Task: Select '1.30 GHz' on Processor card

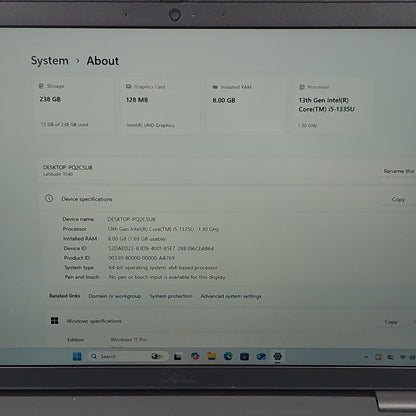Action: pyautogui.click(x=307, y=126)
